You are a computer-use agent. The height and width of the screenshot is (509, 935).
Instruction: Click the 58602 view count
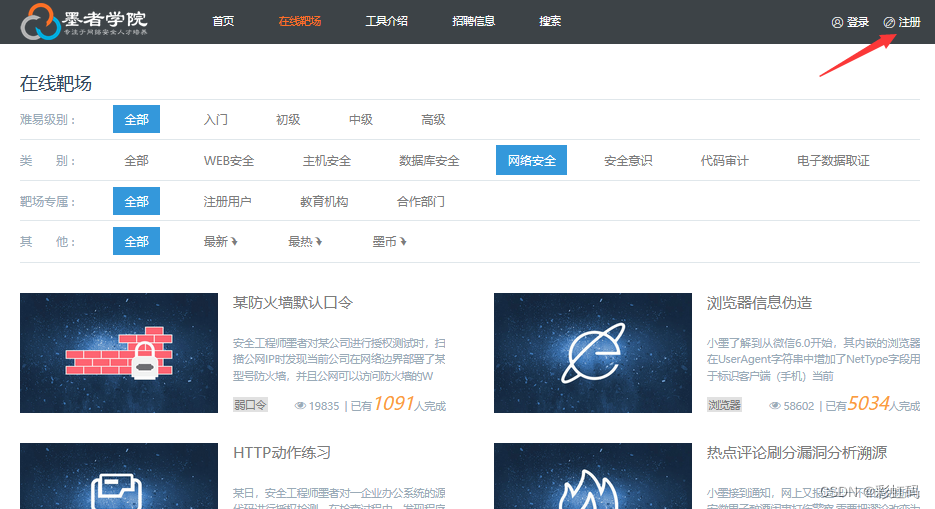(798, 406)
